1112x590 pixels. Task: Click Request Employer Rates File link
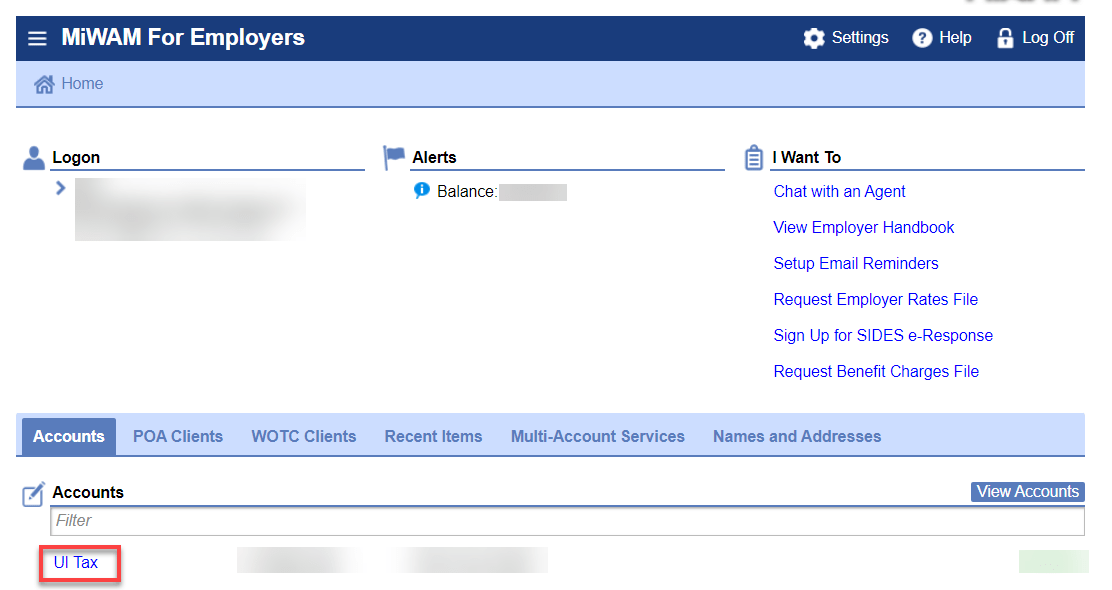click(876, 300)
